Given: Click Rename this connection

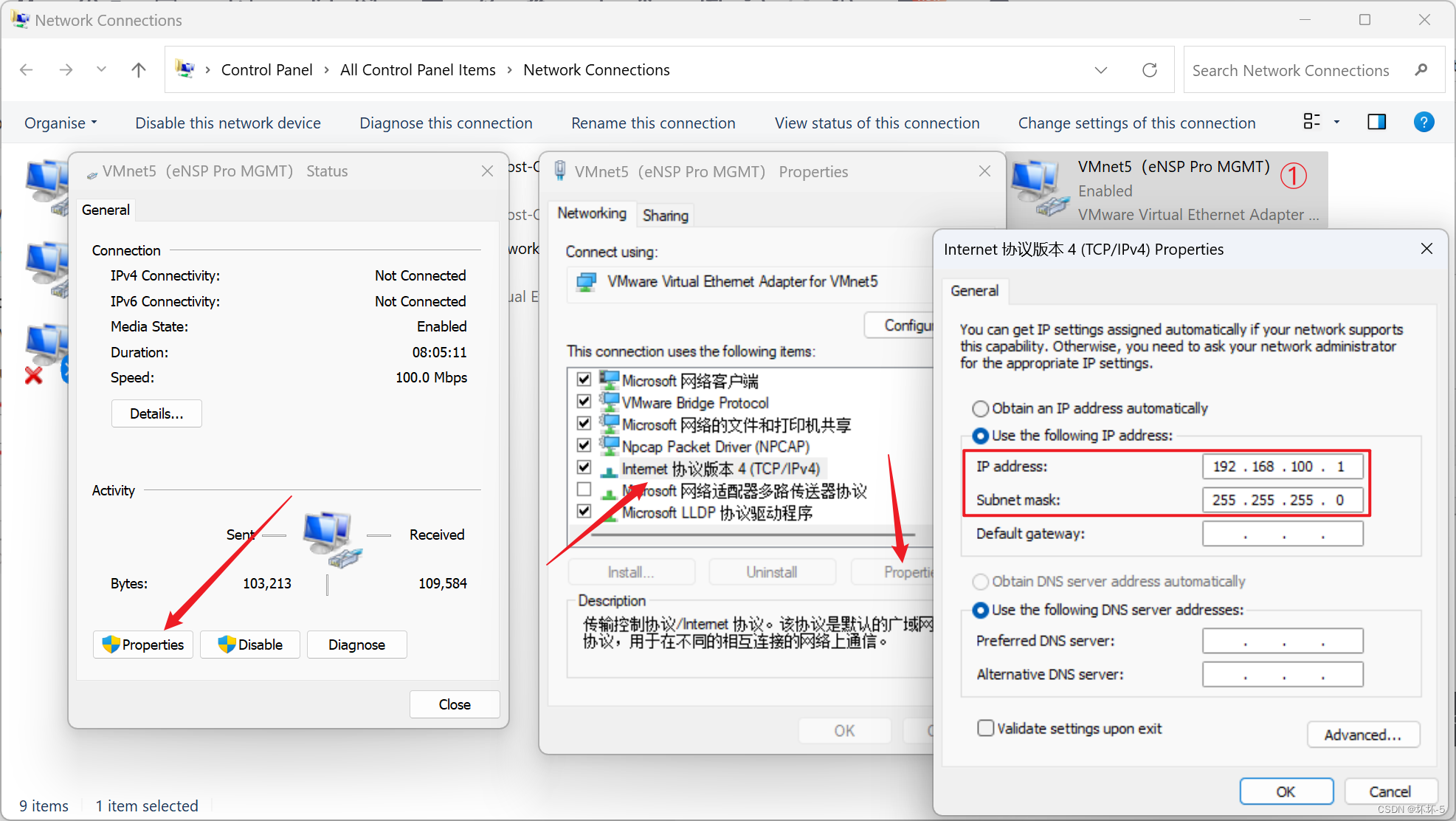Looking at the screenshot, I should tap(653, 123).
